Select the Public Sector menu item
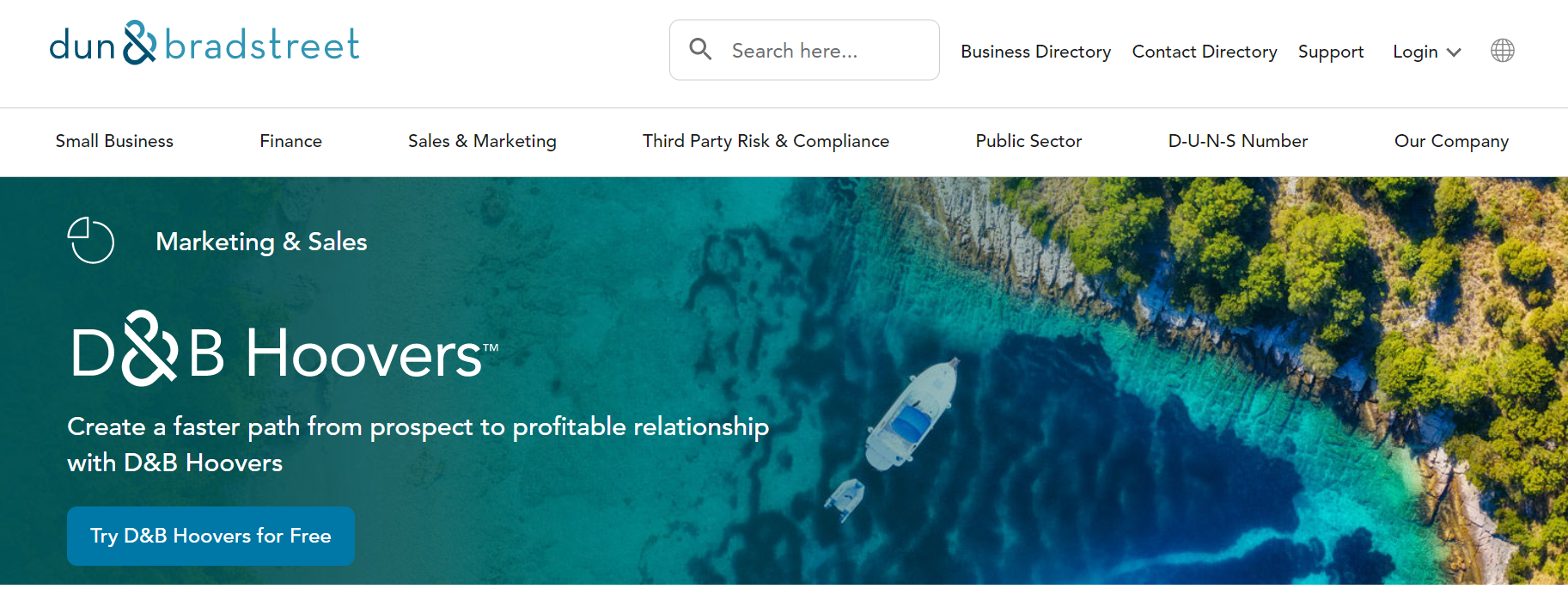1568x589 pixels. [x=1028, y=141]
